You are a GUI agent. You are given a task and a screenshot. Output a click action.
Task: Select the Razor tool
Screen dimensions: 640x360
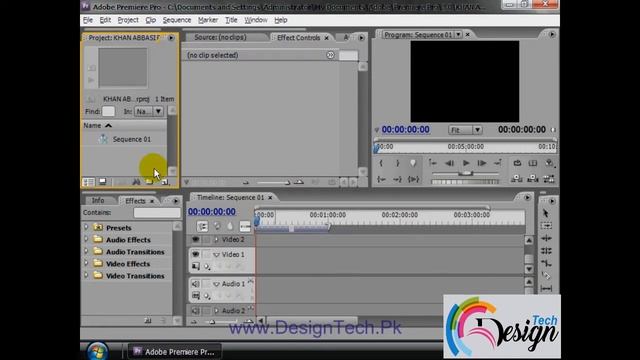[546, 276]
